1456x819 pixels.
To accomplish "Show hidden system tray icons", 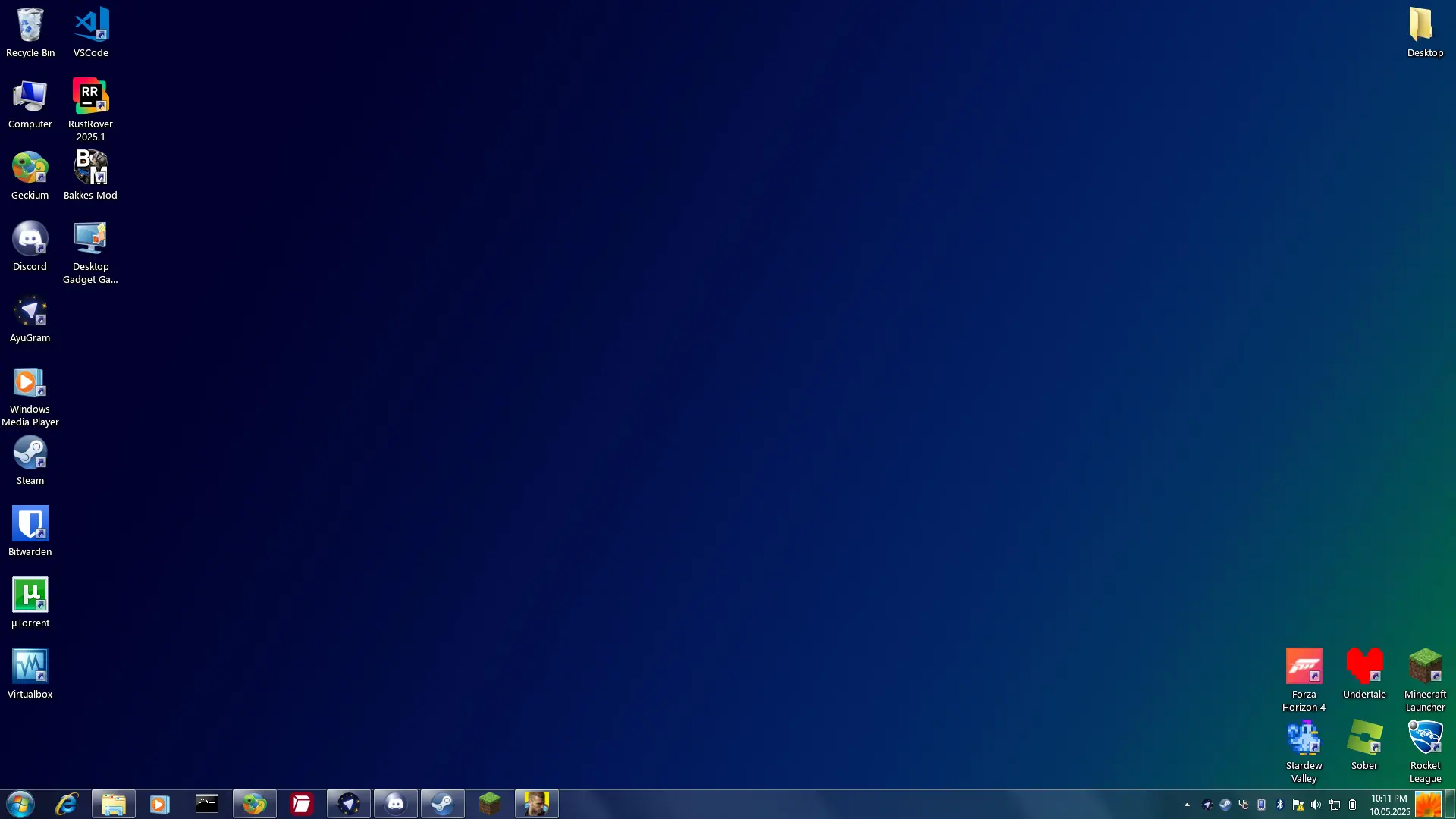I will pyautogui.click(x=1187, y=805).
